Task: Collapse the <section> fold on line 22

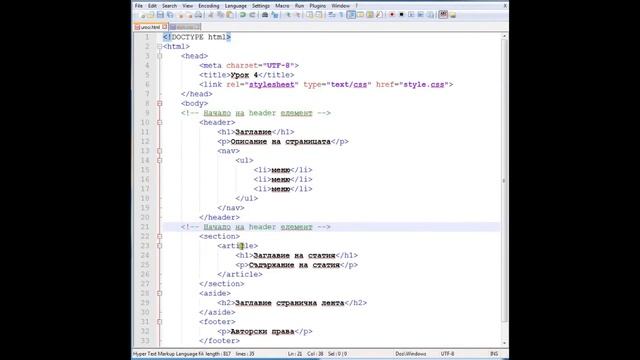Action: 160,236
